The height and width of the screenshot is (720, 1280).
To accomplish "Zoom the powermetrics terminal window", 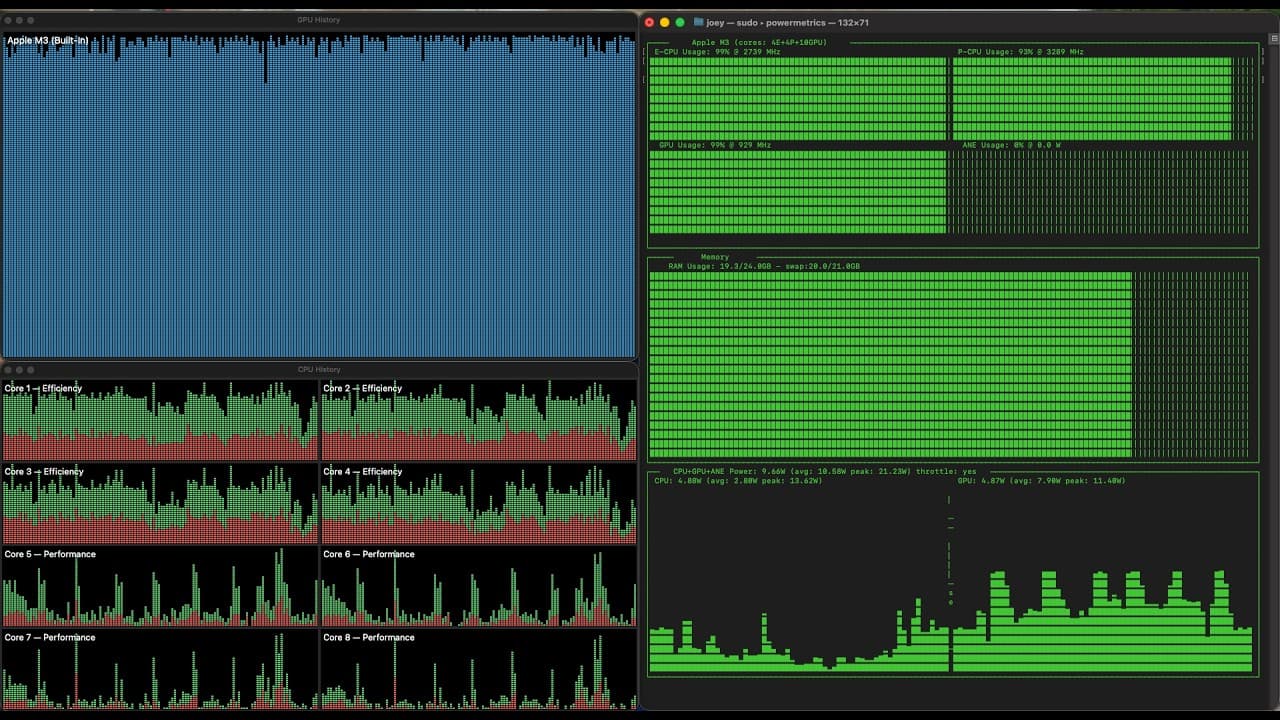I will 680,22.
